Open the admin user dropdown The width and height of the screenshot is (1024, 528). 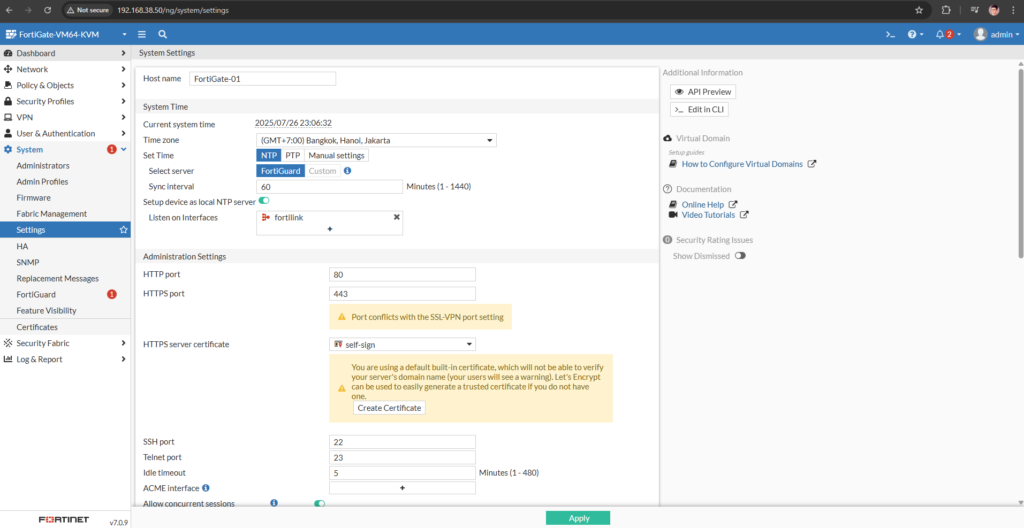point(997,35)
